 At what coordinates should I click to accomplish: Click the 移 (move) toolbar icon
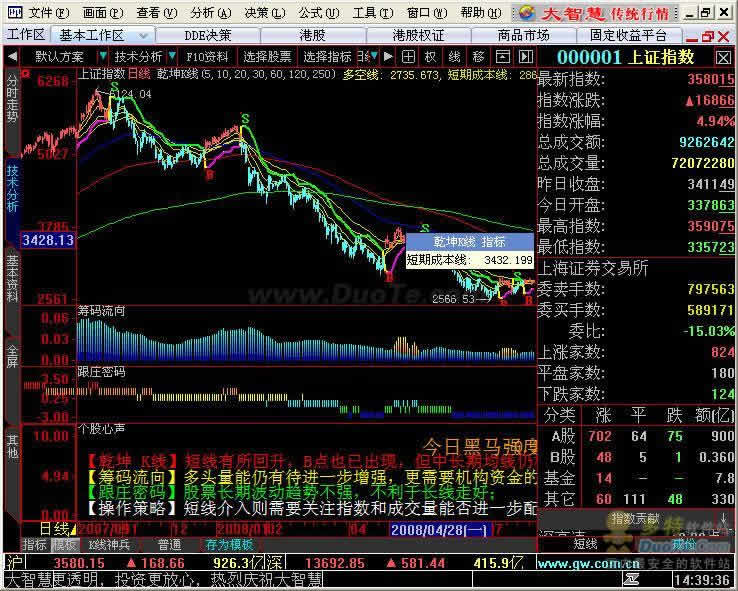coord(478,56)
